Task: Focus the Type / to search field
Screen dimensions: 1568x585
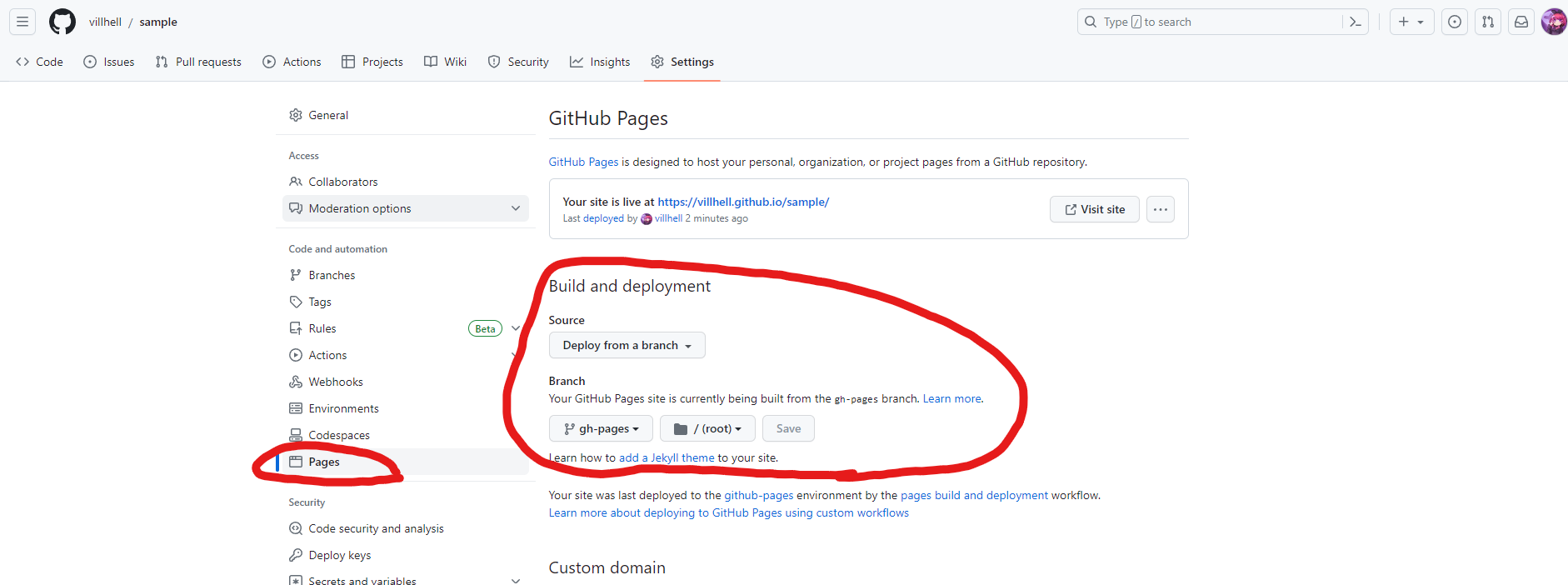Action: (1223, 22)
